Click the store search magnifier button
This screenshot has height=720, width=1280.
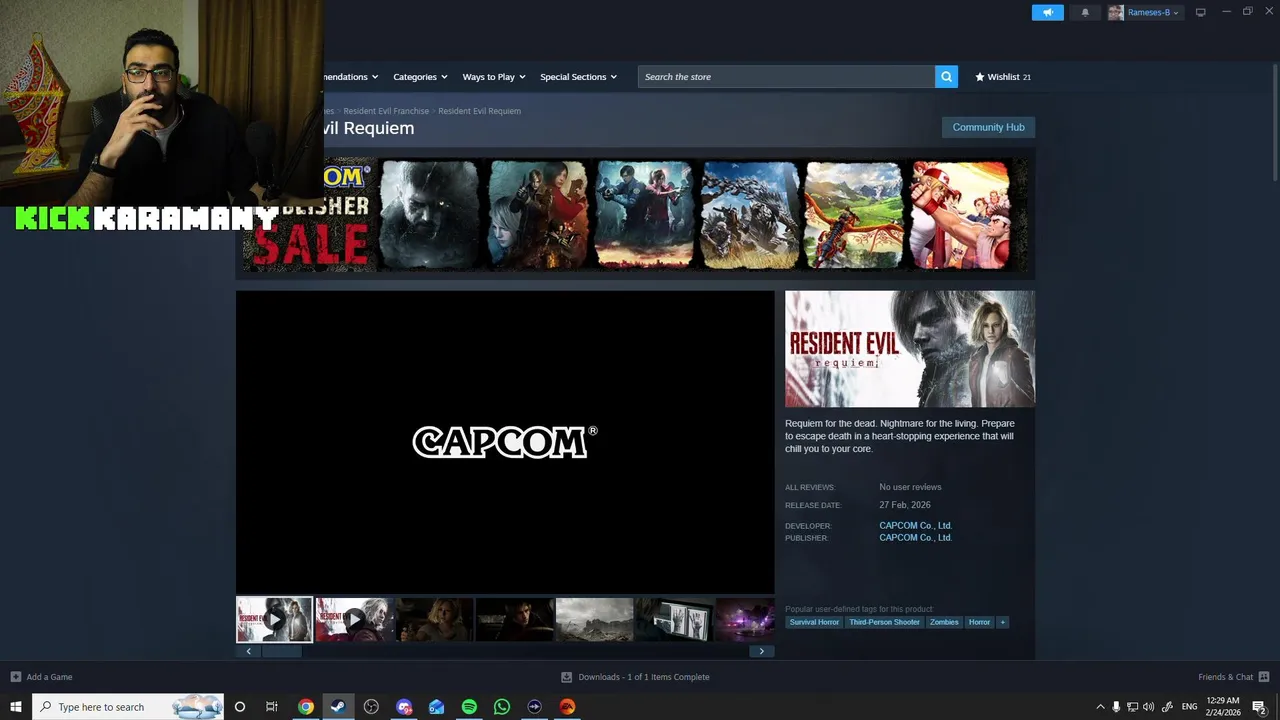click(946, 77)
